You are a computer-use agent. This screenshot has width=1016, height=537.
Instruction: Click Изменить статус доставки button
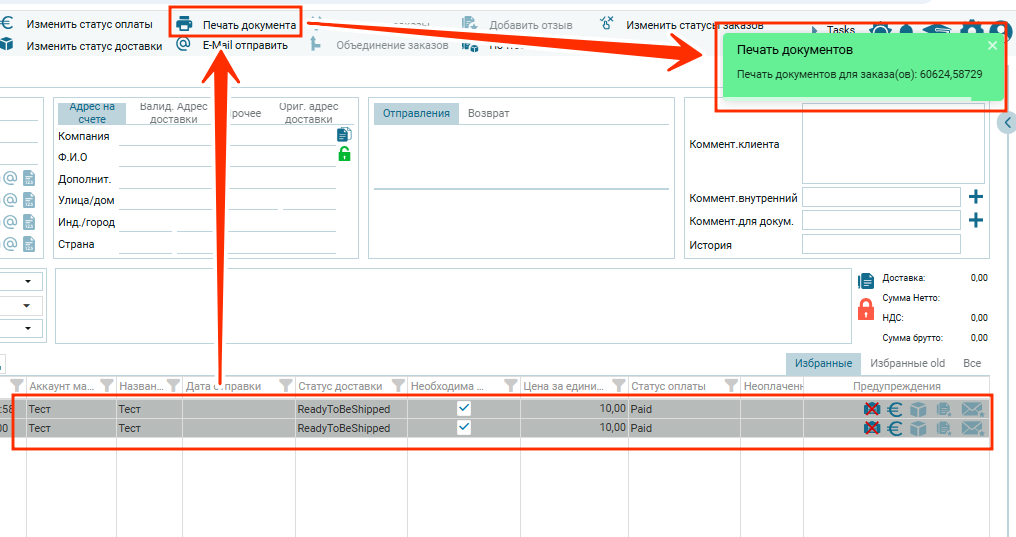coord(93,45)
